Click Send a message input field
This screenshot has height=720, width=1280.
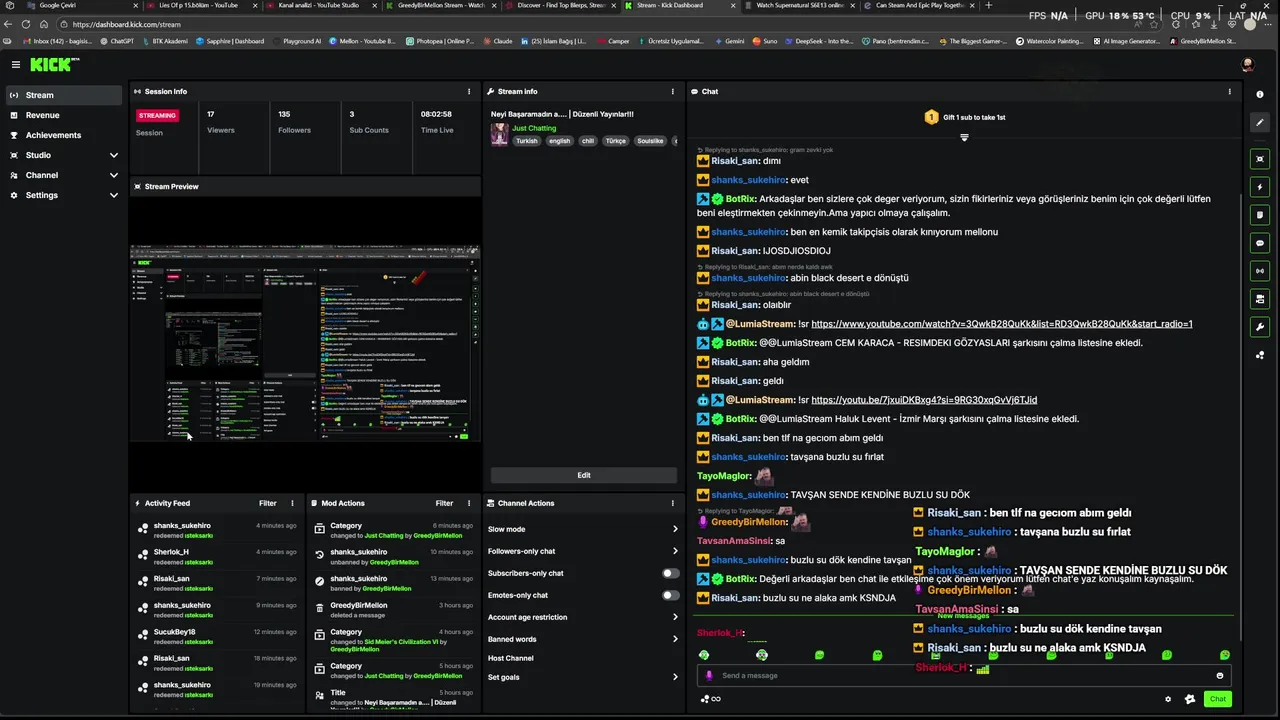click(x=964, y=675)
